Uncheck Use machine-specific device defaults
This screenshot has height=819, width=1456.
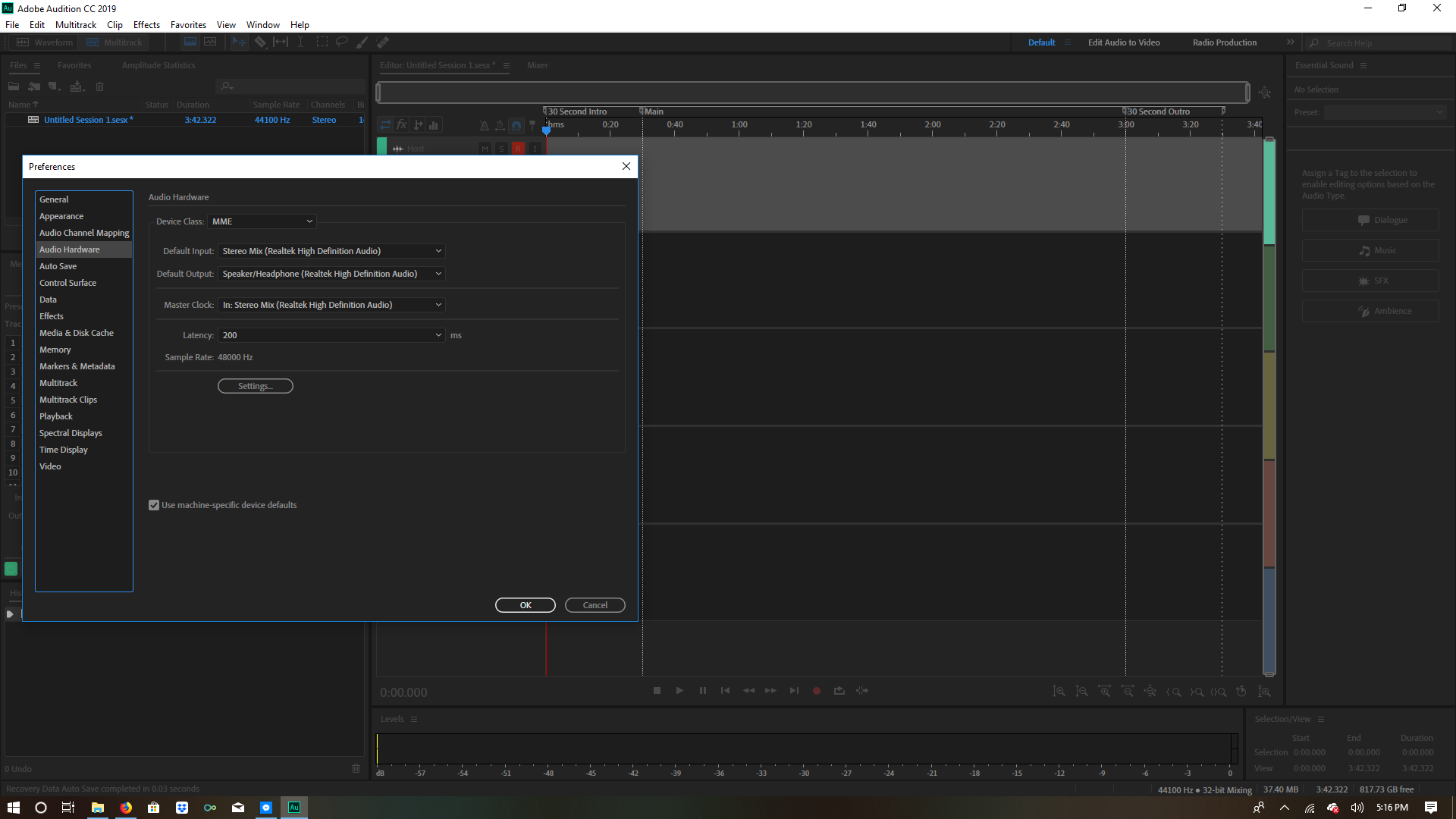[x=154, y=505]
